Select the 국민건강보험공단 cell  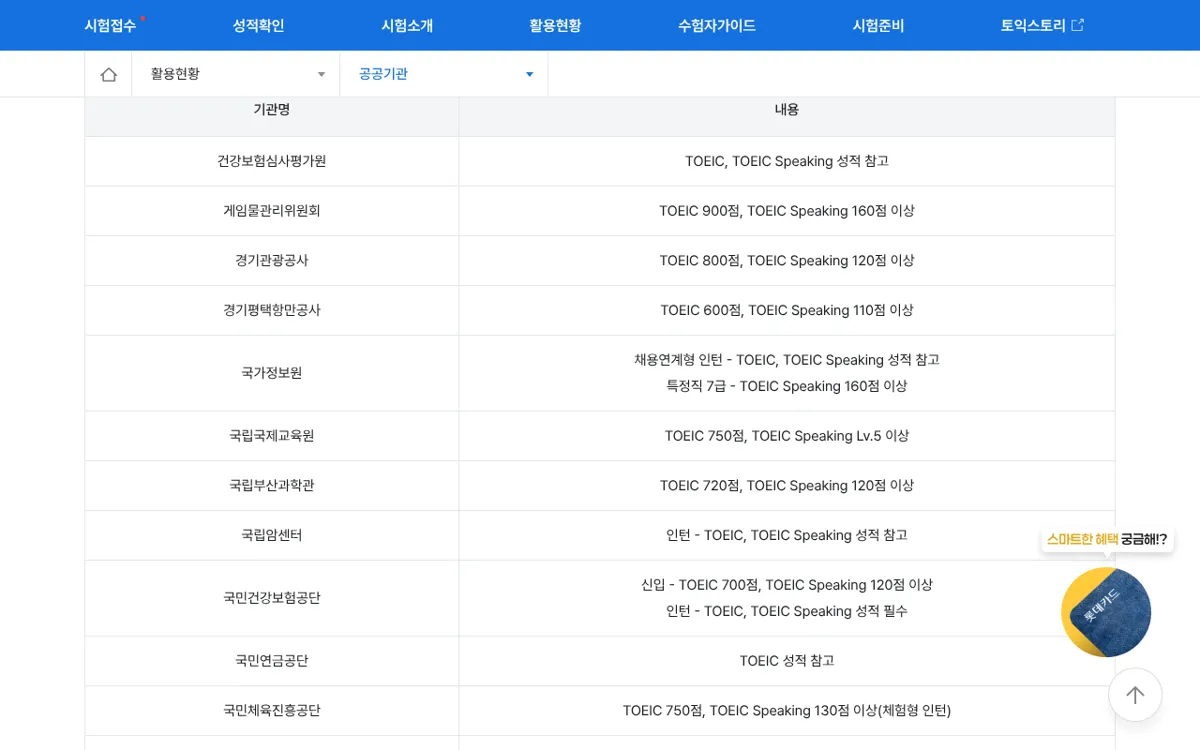(x=272, y=598)
